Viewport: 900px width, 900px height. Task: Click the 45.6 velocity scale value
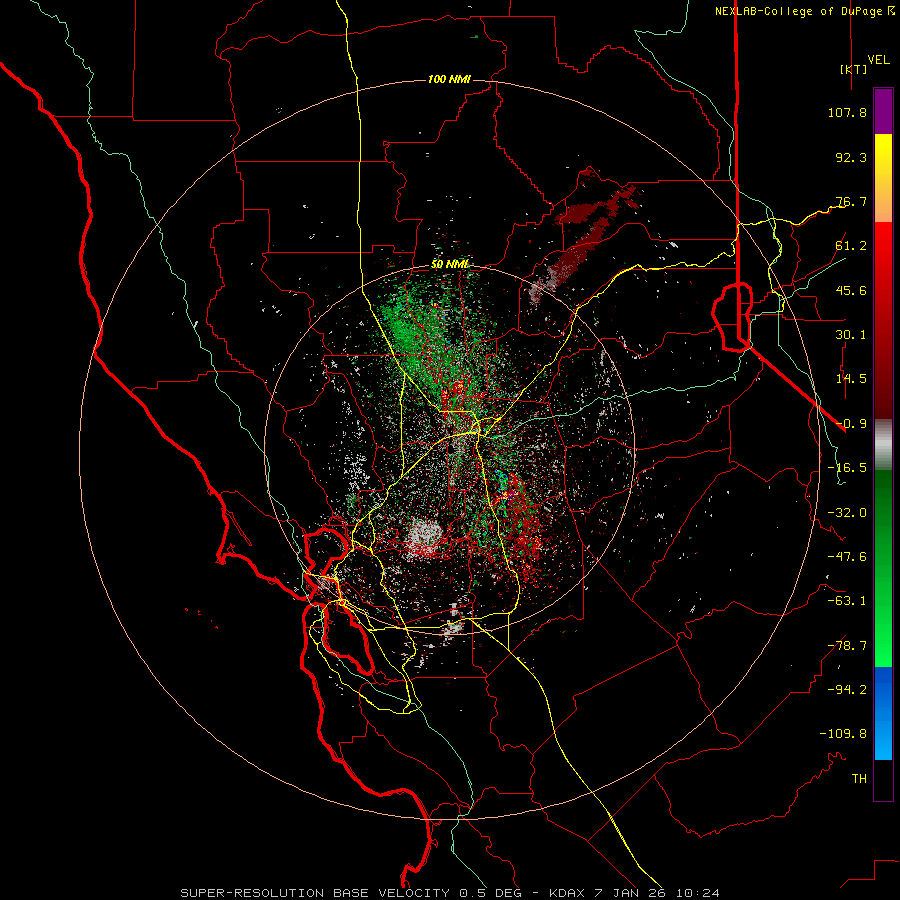[x=851, y=290]
